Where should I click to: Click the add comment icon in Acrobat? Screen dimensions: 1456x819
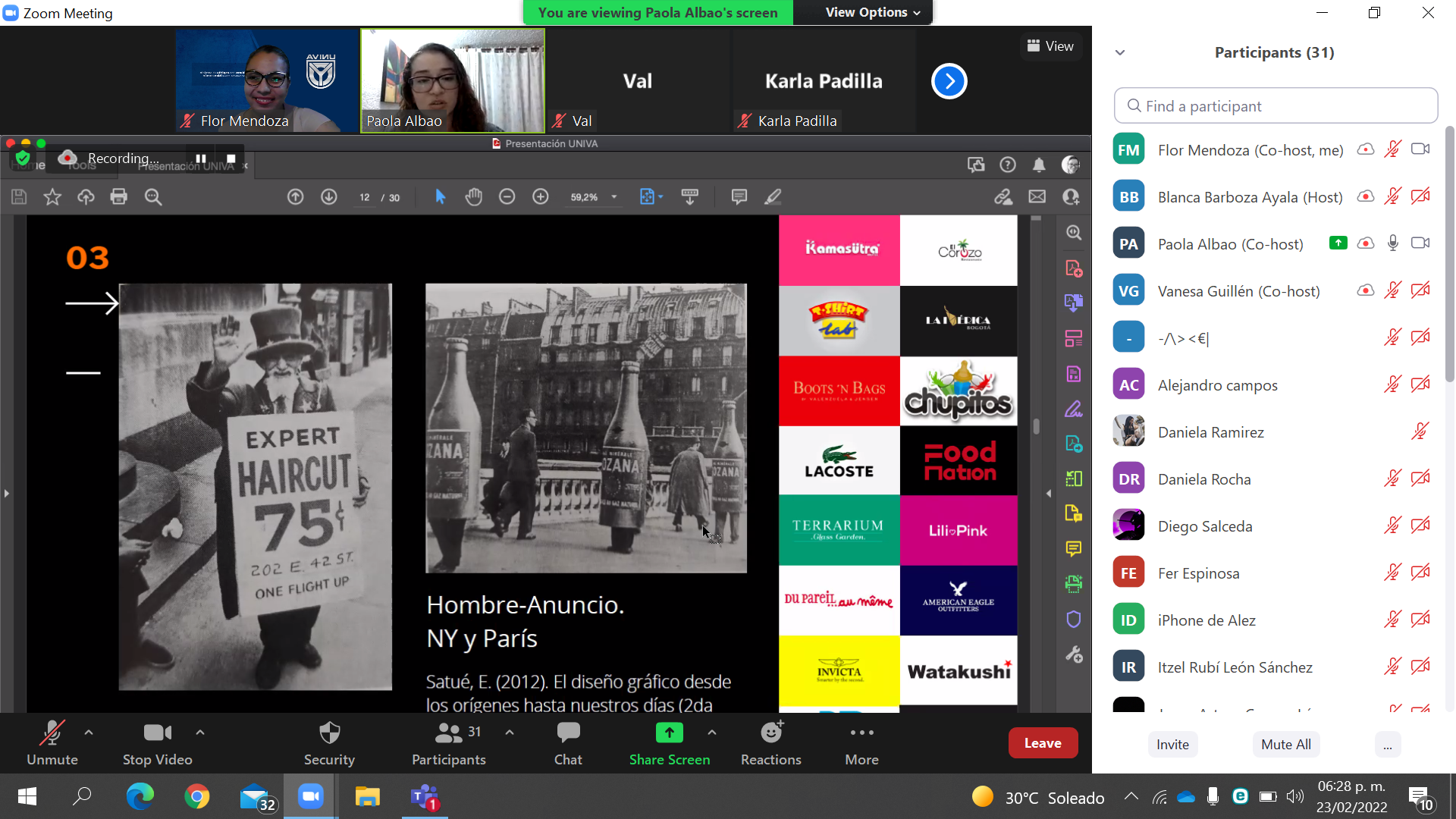[739, 197]
